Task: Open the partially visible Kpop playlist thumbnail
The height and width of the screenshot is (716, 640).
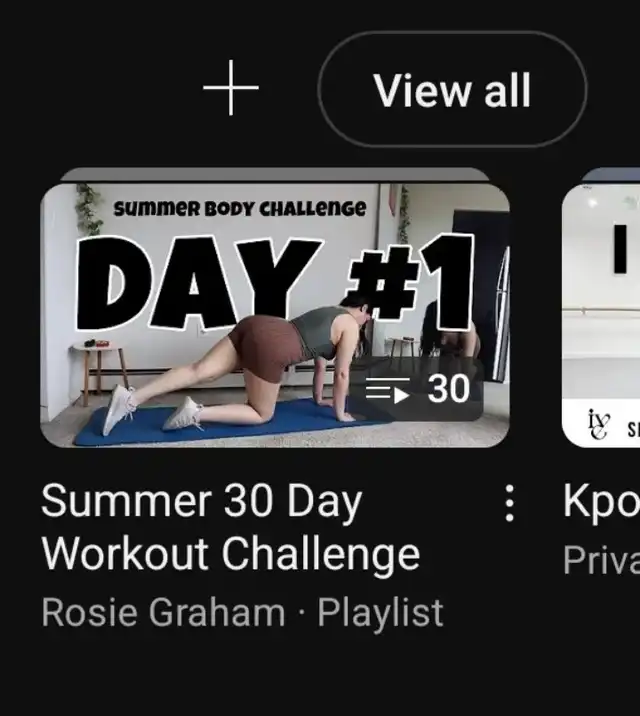Action: click(601, 315)
